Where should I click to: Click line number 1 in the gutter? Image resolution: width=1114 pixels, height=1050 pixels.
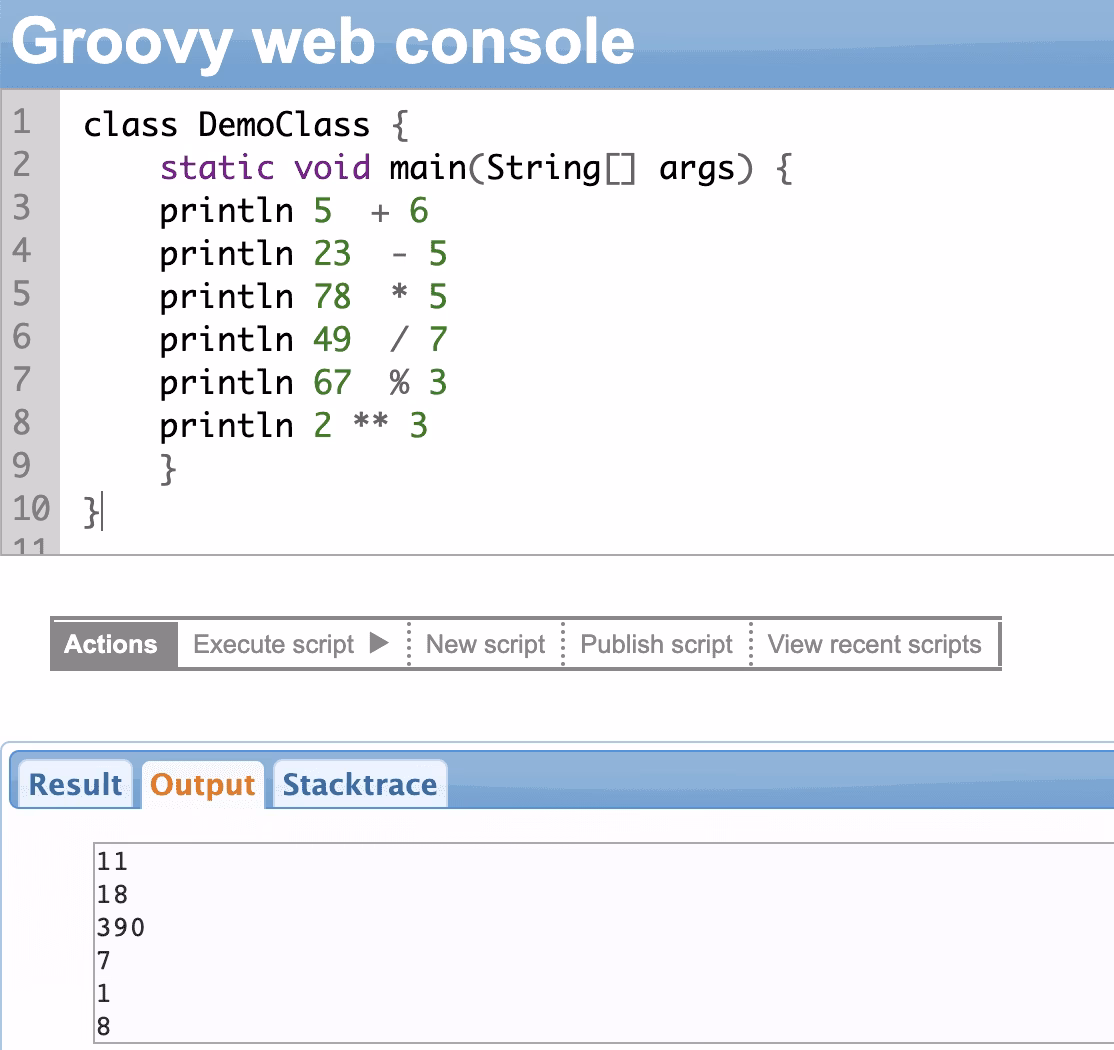(x=24, y=124)
